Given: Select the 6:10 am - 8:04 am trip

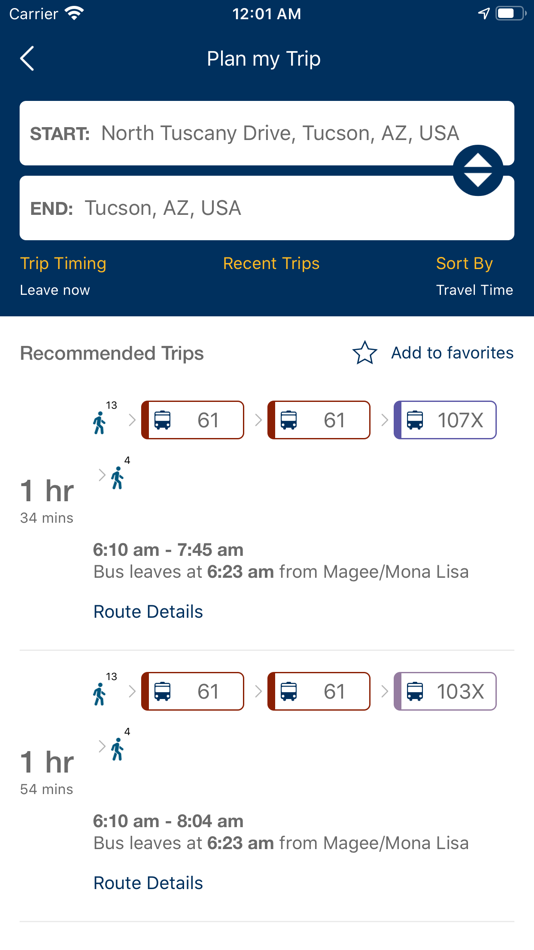Looking at the screenshot, I should pos(168,822).
